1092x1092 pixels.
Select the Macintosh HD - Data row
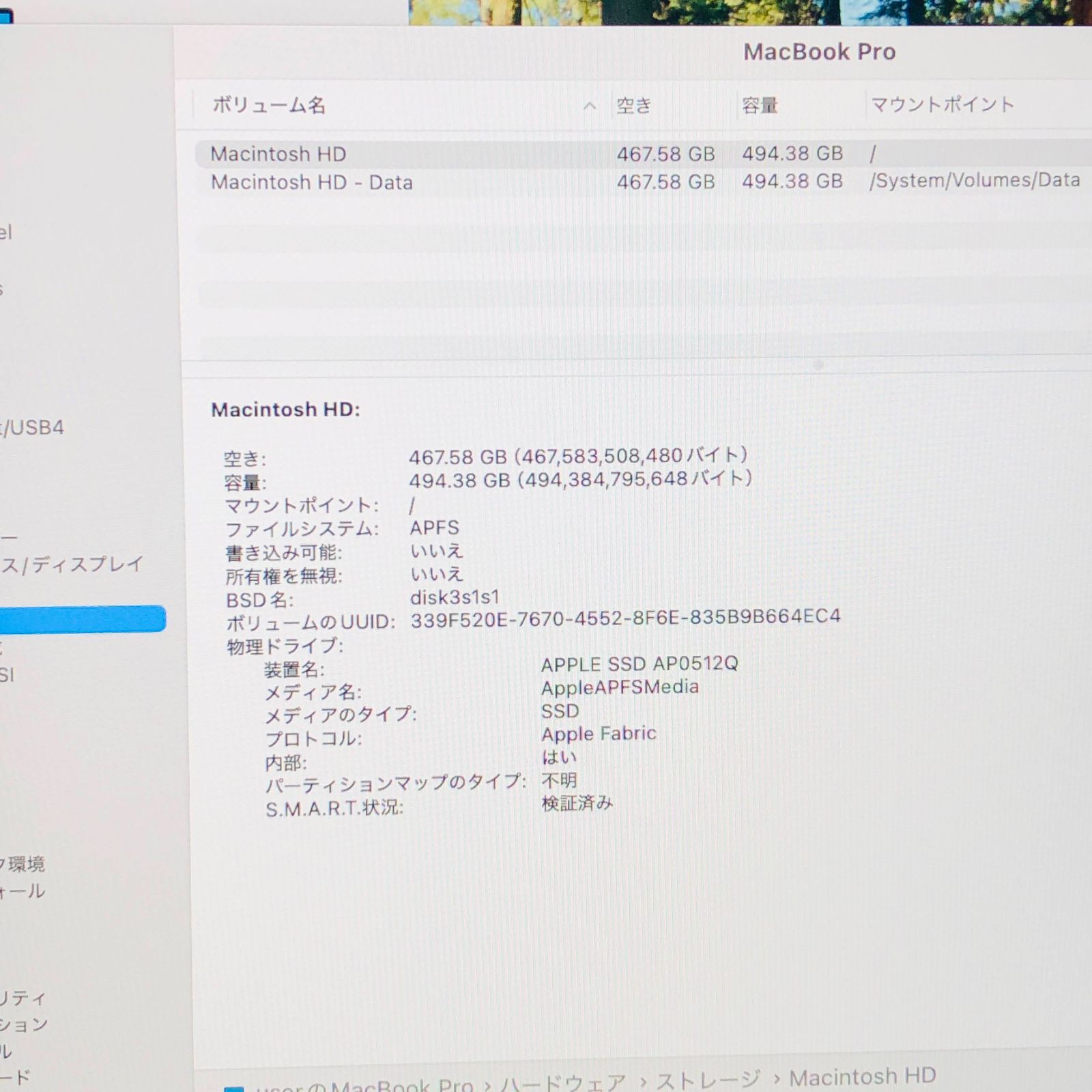tap(643, 182)
